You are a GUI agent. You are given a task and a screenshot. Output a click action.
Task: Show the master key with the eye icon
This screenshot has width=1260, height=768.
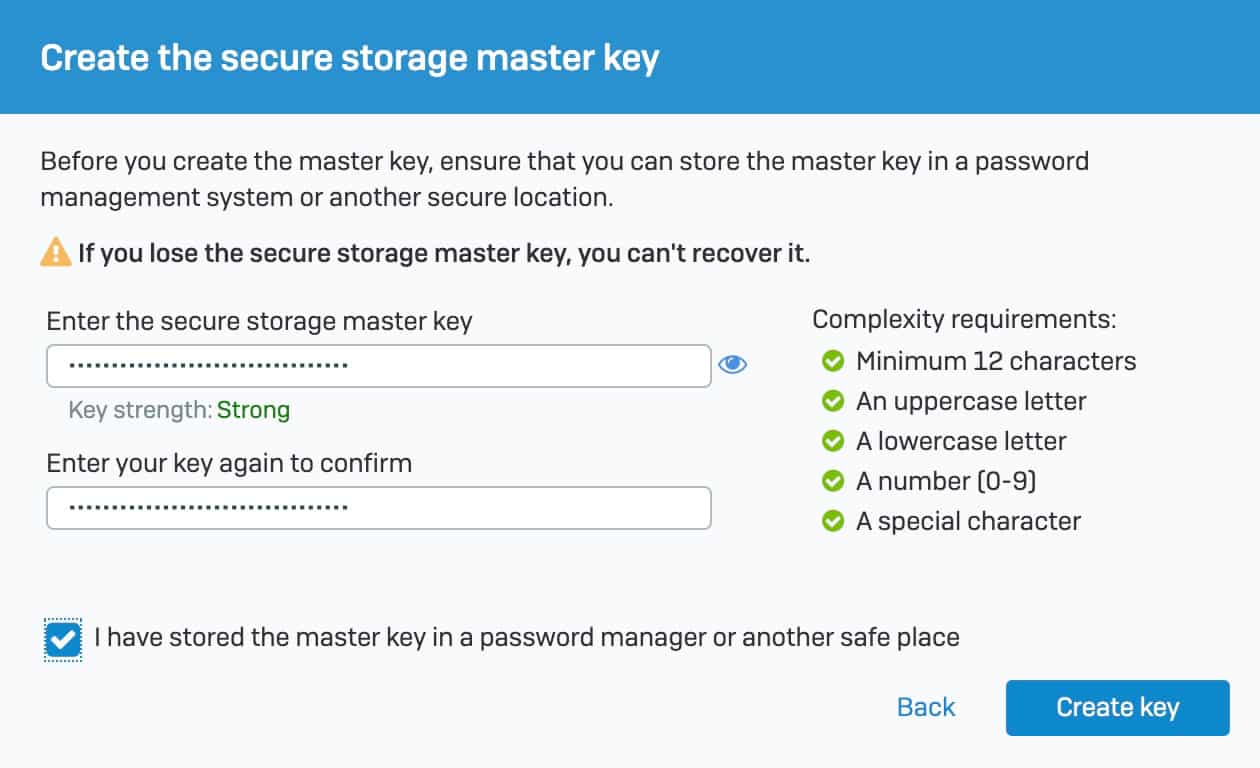point(732,365)
